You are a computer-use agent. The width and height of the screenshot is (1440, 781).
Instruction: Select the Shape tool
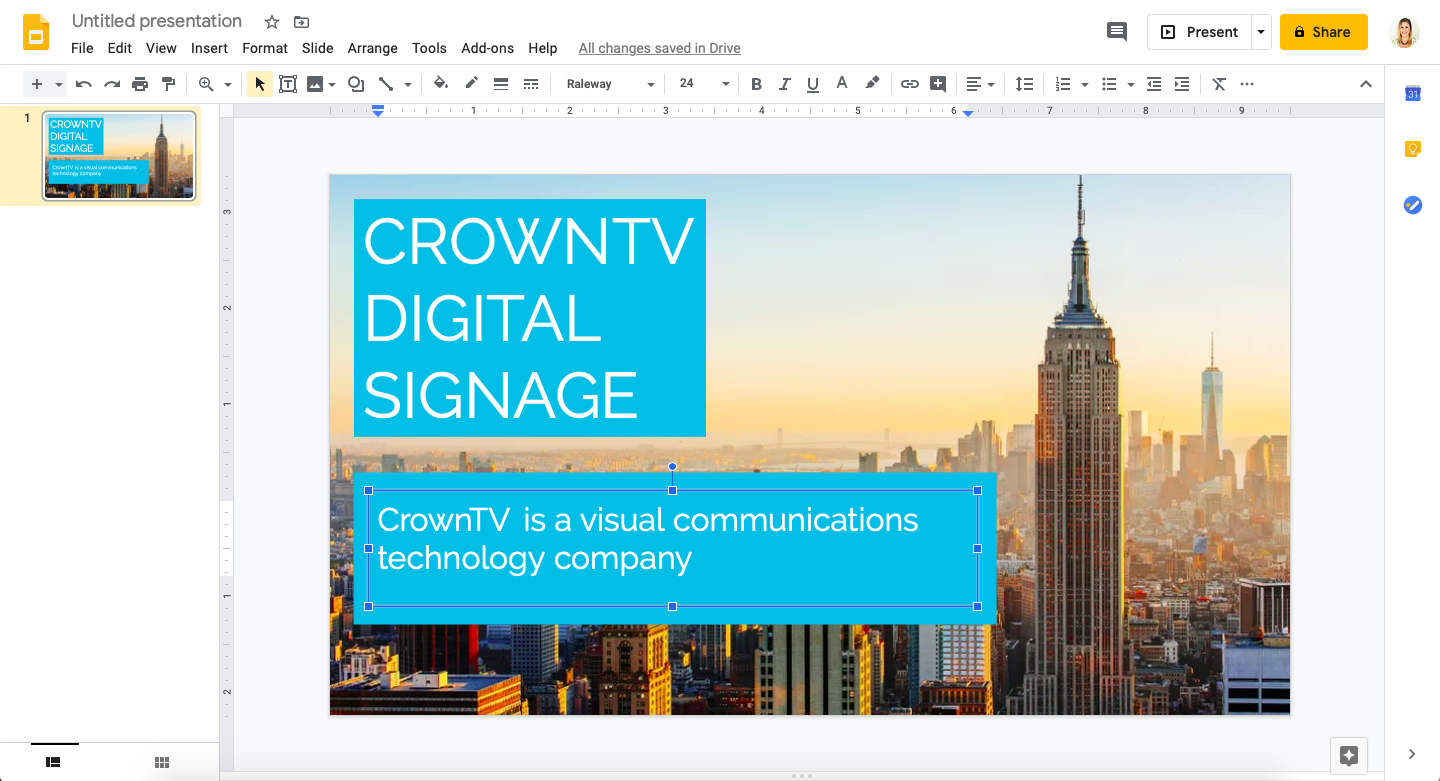pyautogui.click(x=356, y=84)
